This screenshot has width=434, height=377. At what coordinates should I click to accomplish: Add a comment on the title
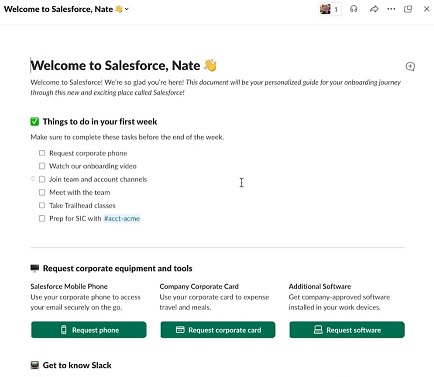click(x=410, y=66)
